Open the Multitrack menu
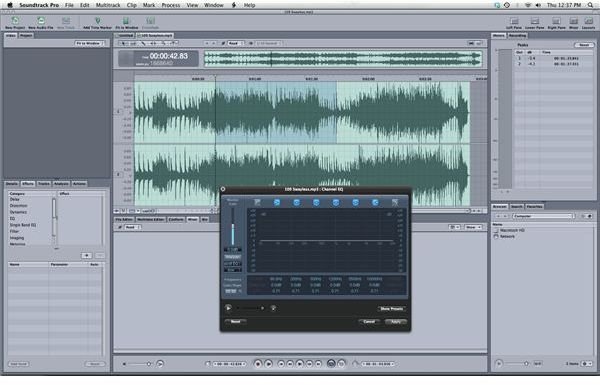Viewport: 600px width, 385px height. [108, 5]
